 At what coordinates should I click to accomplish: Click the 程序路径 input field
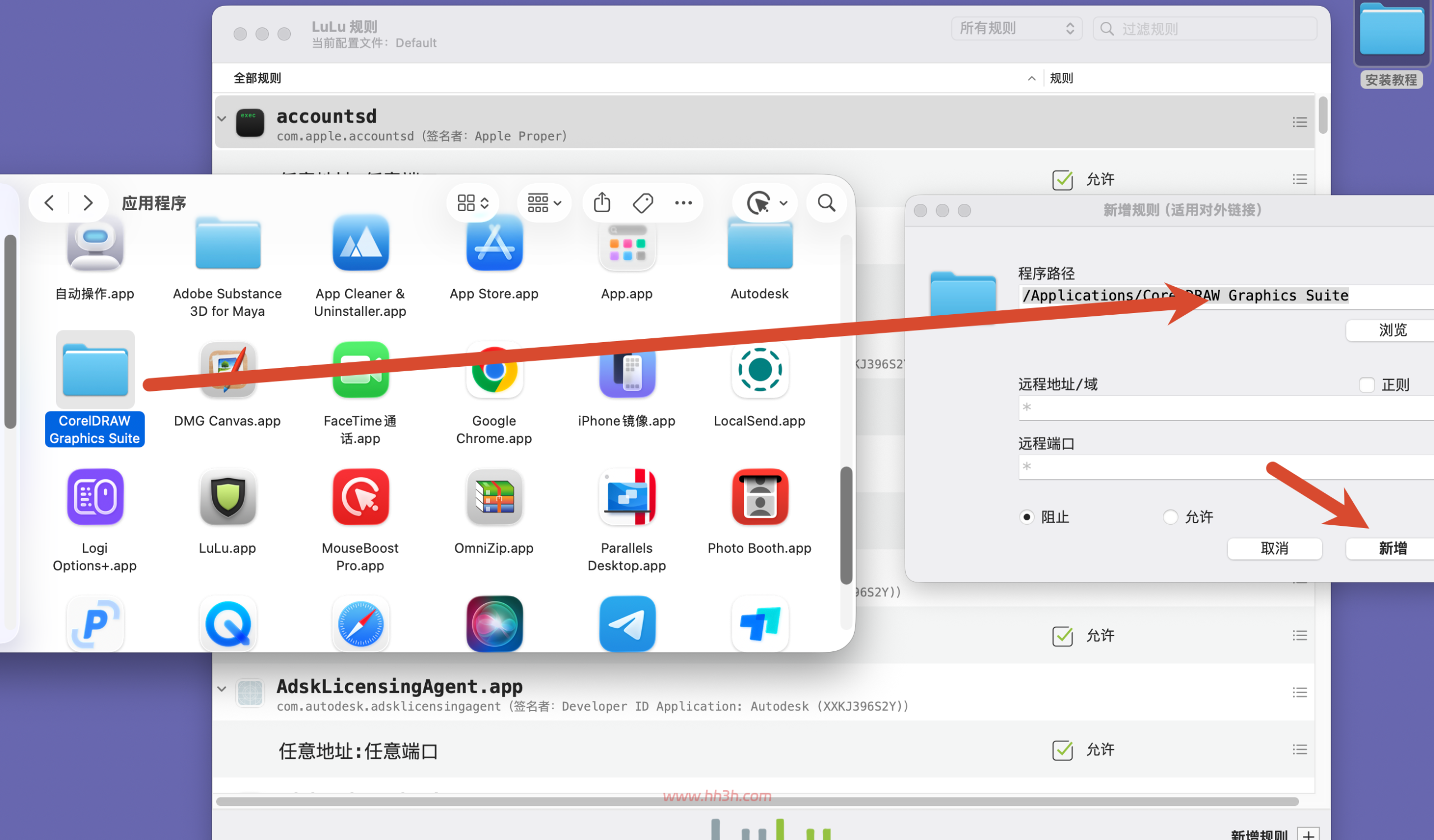pyautogui.click(x=1226, y=296)
